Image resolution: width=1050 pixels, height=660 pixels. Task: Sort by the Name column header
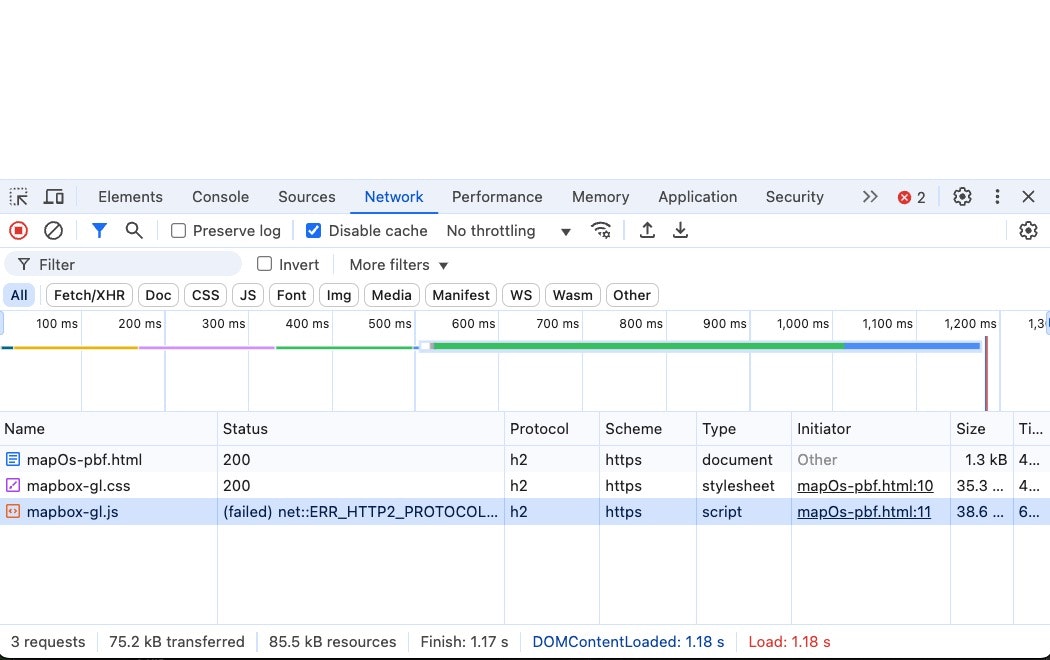point(108,429)
